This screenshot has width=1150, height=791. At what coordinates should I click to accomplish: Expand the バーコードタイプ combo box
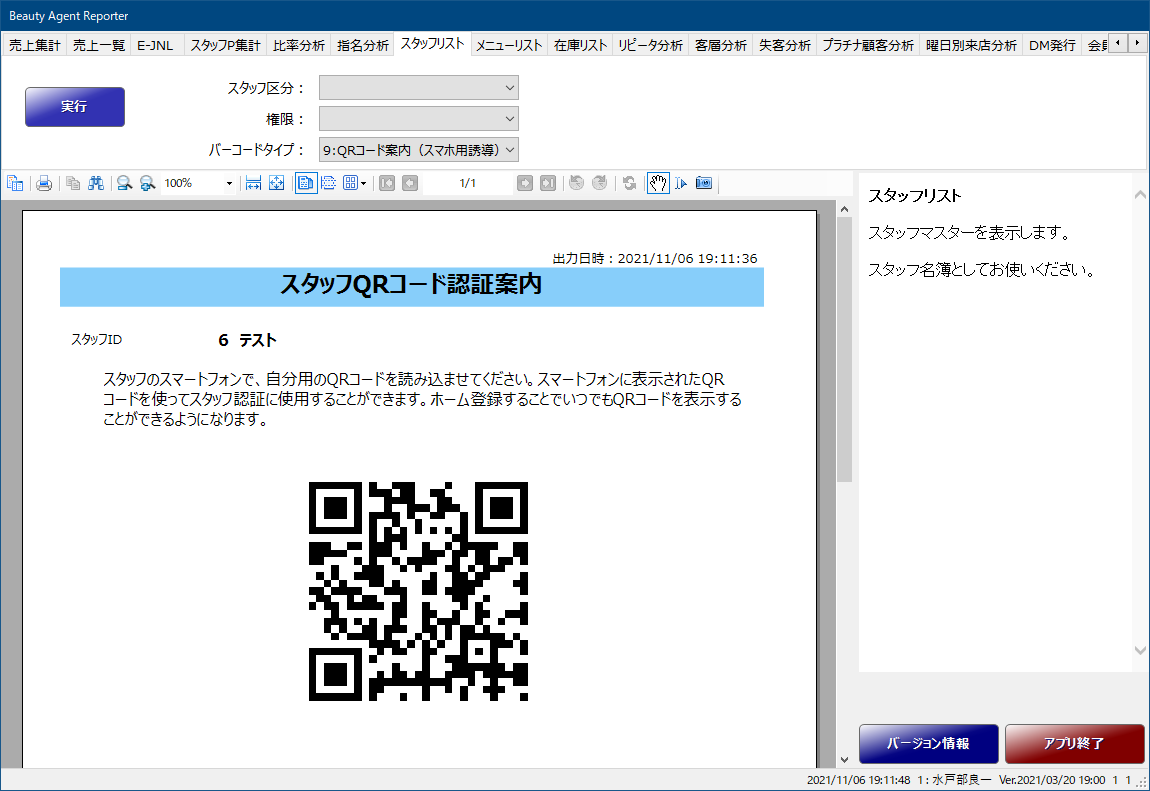point(418,150)
